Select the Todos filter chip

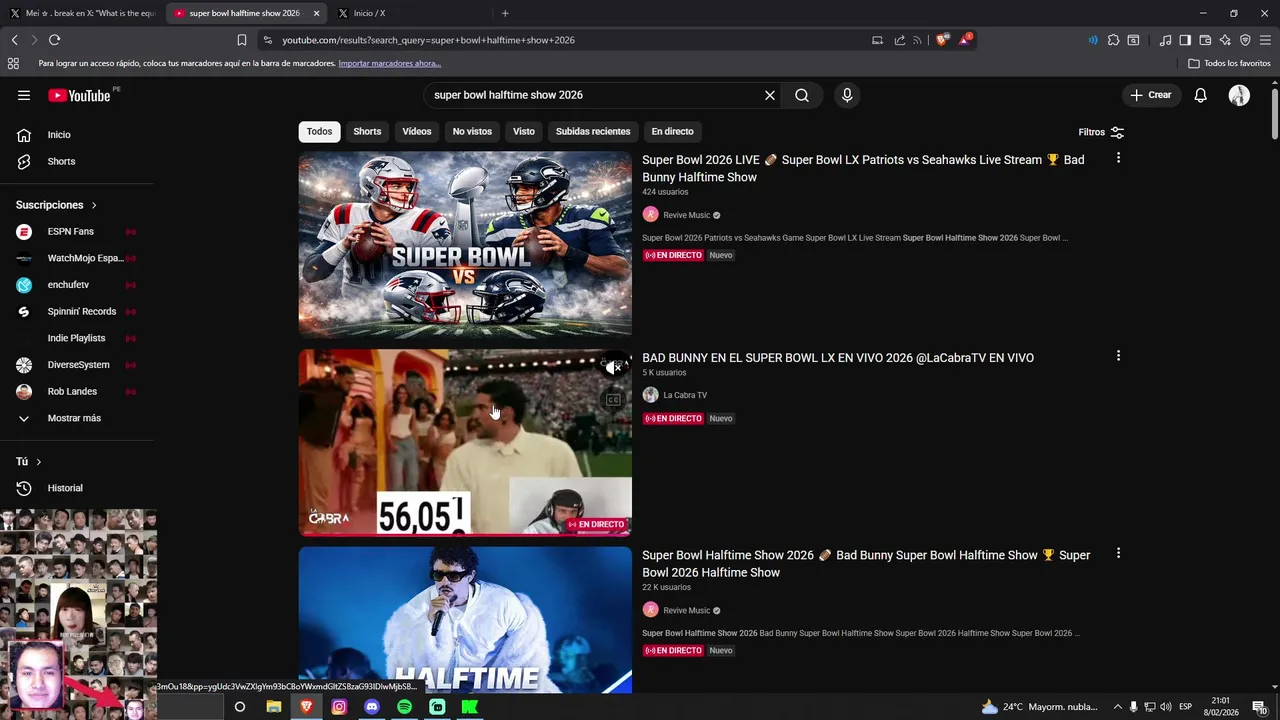tap(319, 131)
